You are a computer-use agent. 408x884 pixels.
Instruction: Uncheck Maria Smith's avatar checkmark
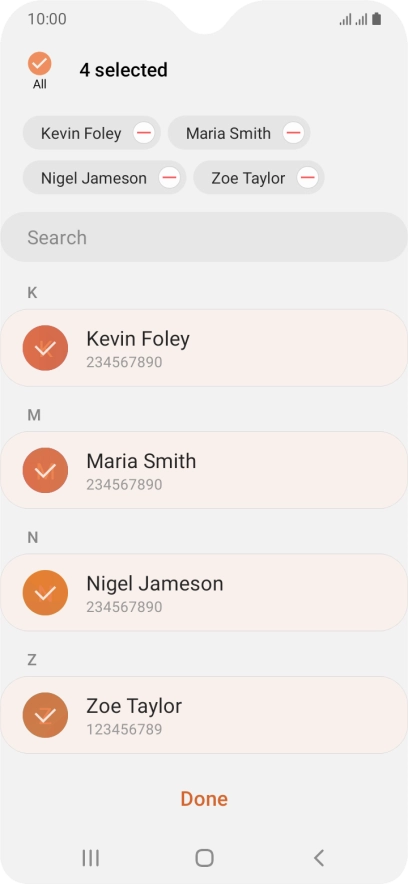45,470
